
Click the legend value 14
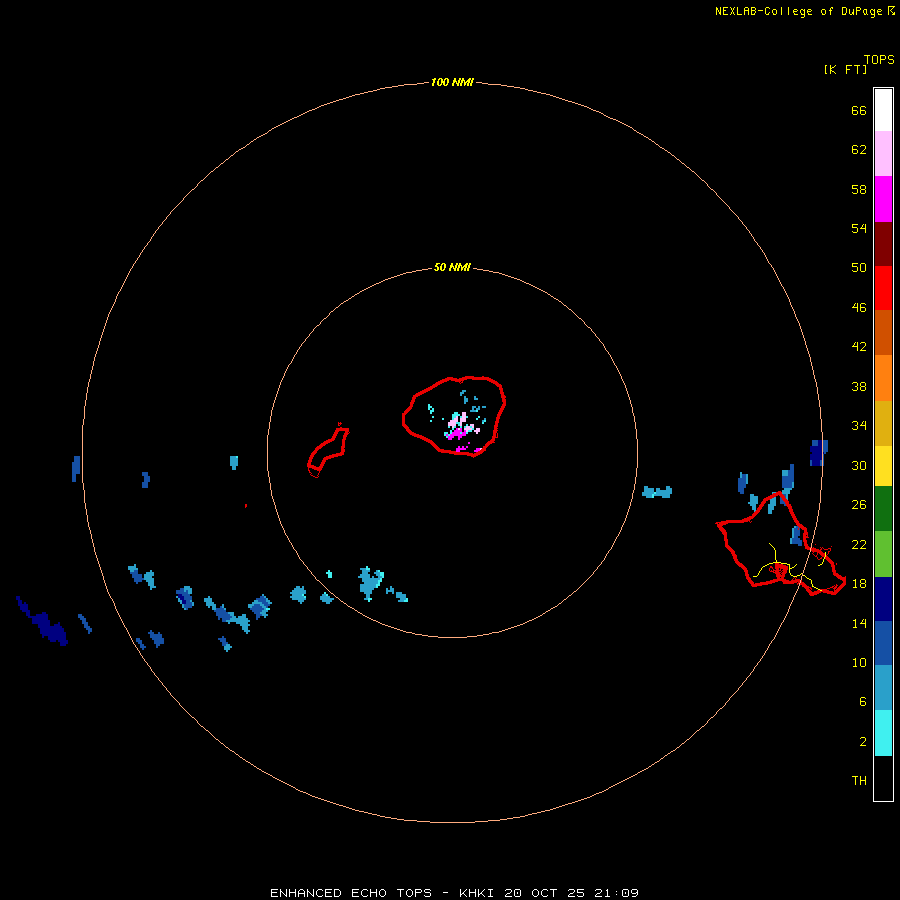coord(859,623)
